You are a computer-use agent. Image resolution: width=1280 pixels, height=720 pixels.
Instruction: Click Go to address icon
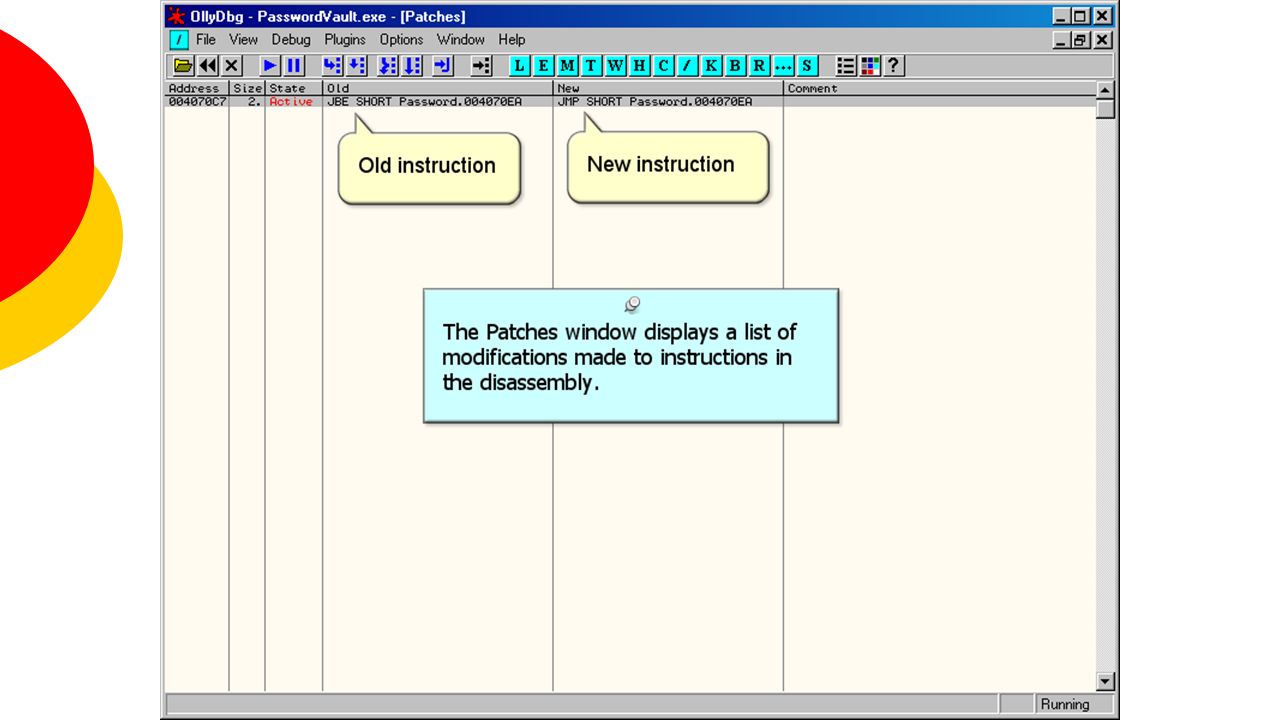click(x=482, y=66)
